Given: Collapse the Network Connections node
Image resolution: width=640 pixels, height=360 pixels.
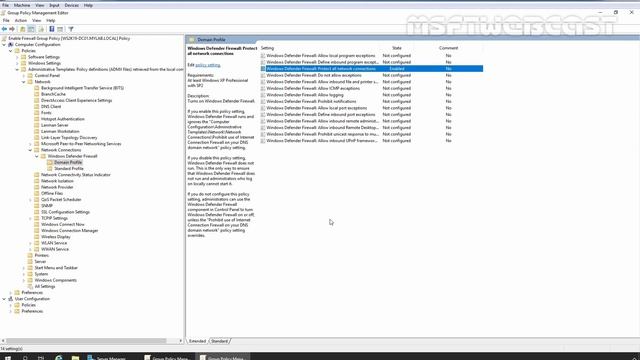Looking at the screenshot, I should tap(30, 150).
